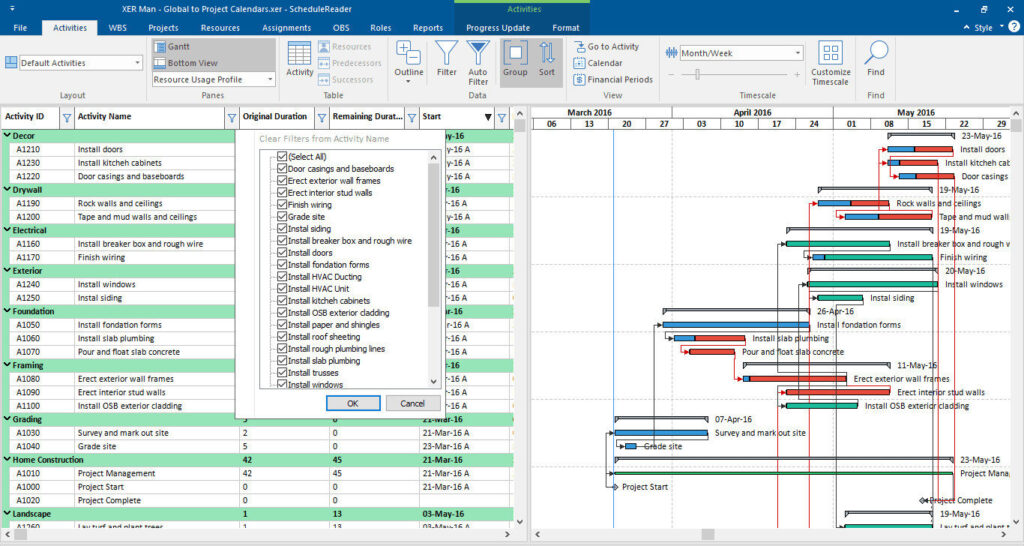Image resolution: width=1024 pixels, height=546 pixels.
Task: Click the Format ribbon tab
Action: (x=566, y=27)
